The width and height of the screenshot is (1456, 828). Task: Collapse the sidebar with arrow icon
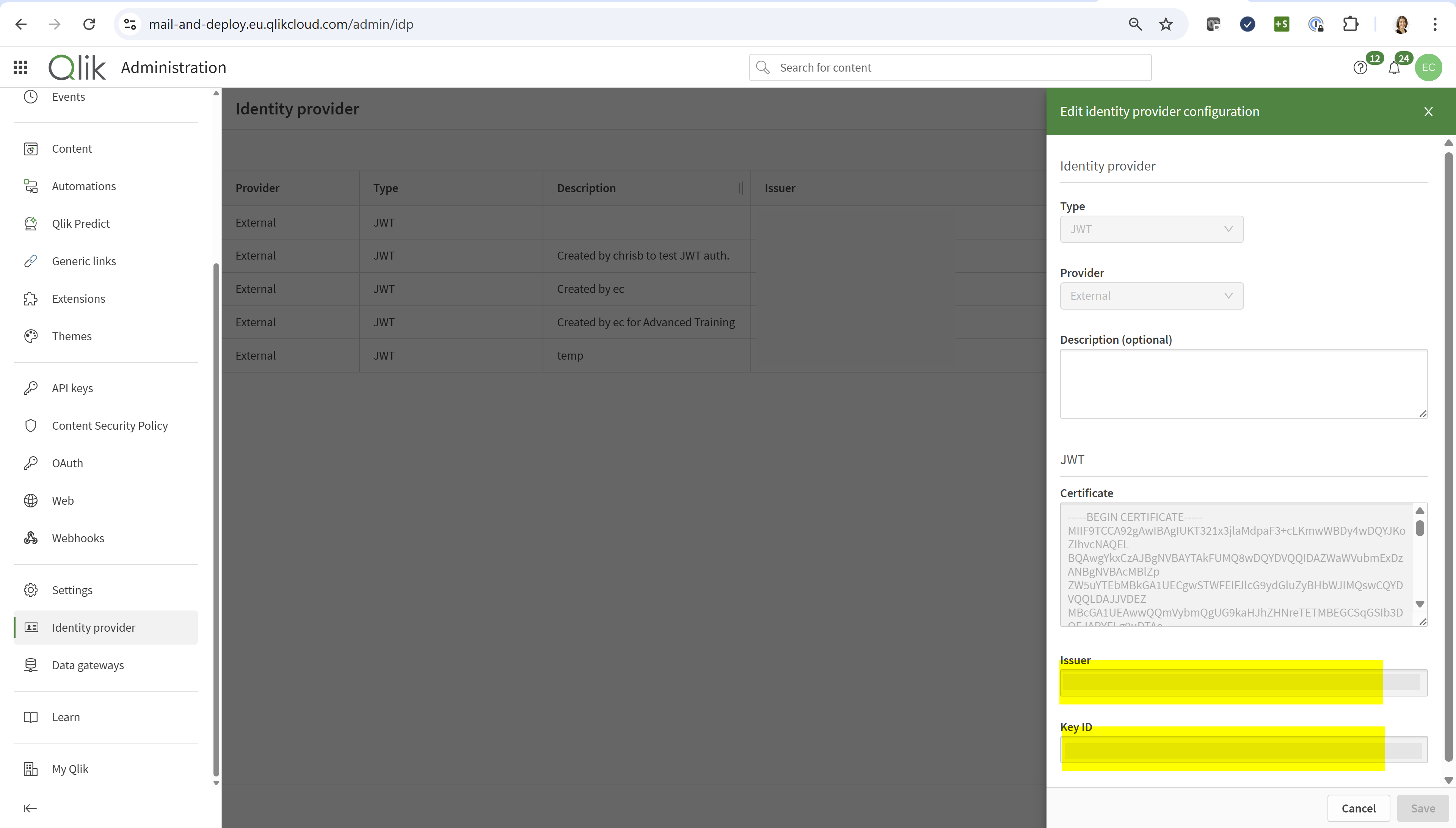click(x=31, y=808)
